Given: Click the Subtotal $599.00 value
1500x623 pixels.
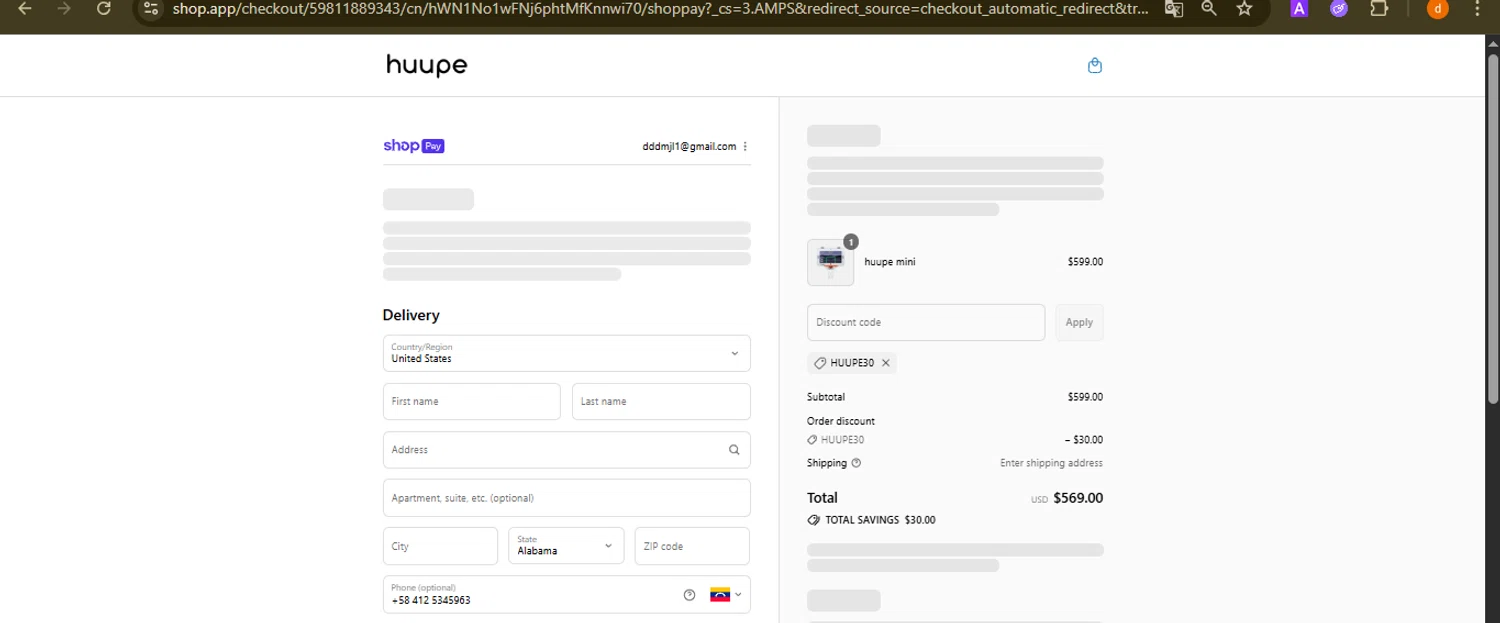Looking at the screenshot, I should [x=1085, y=397].
